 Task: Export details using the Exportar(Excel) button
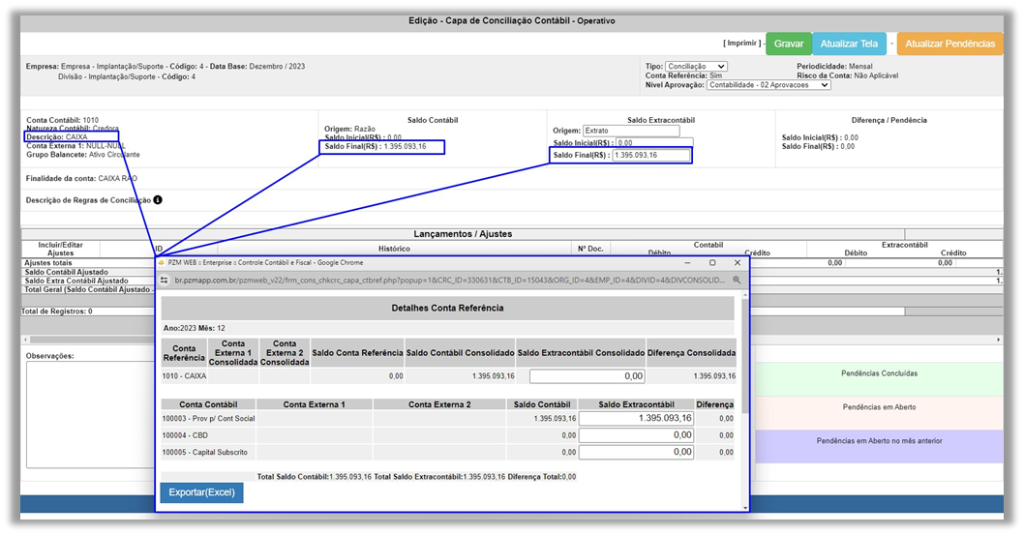tap(201, 492)
